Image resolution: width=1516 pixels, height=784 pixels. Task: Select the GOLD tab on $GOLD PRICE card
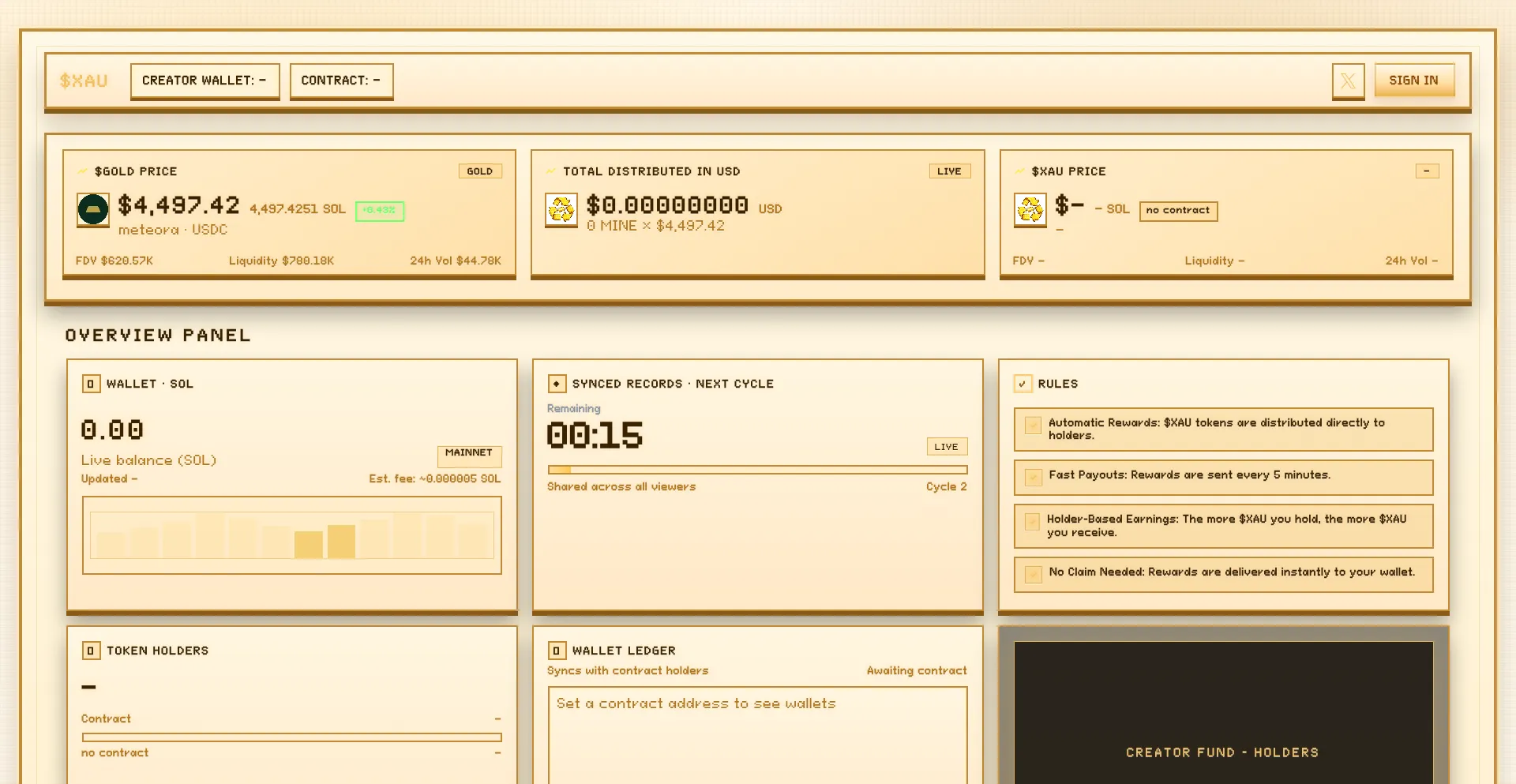pyautogui.click(x=480, y=171)
